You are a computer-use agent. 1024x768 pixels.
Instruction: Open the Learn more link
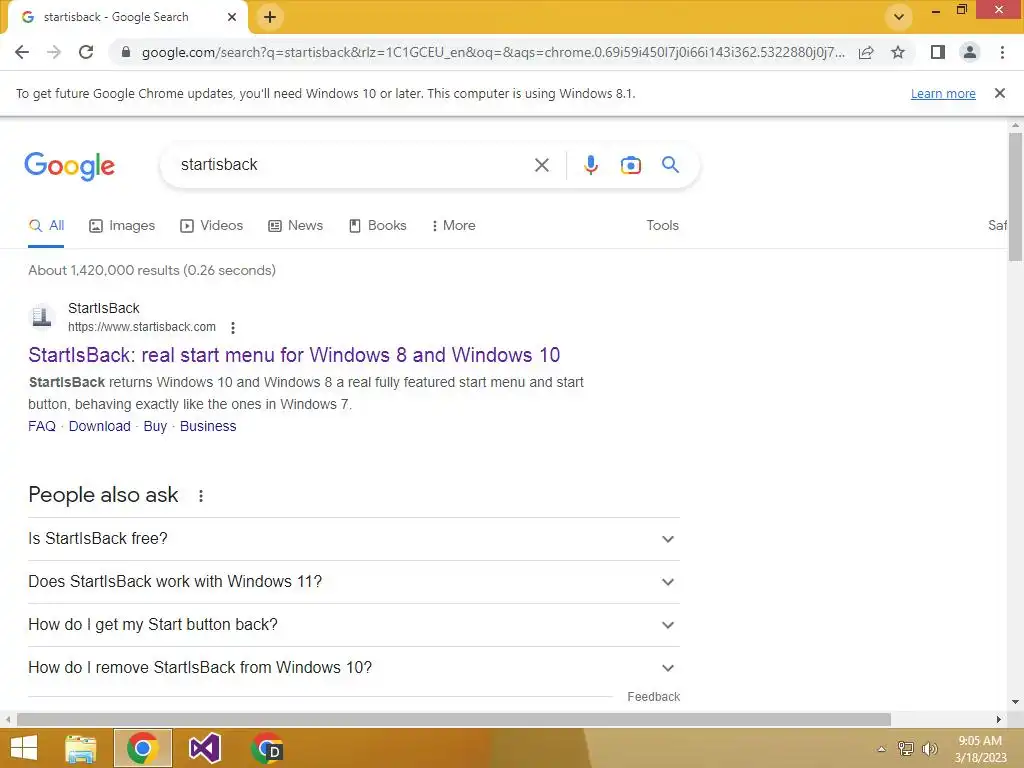point(943,93)
